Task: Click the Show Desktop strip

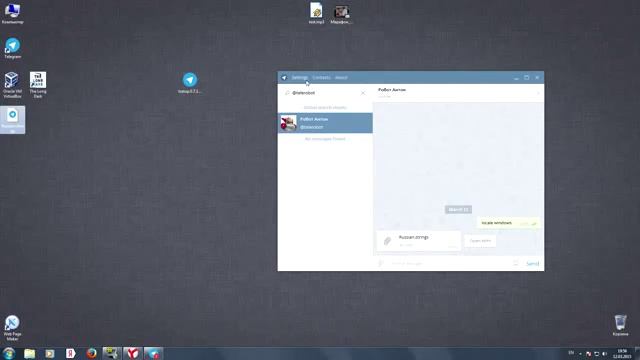Action: pyautogui.click(x=637, y=353)
